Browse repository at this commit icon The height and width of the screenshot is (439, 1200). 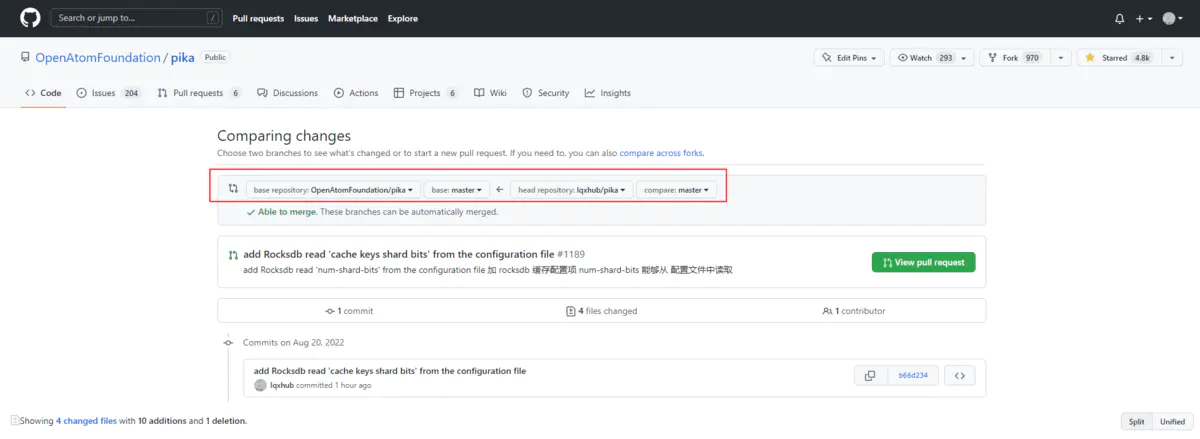pos(960,376)
